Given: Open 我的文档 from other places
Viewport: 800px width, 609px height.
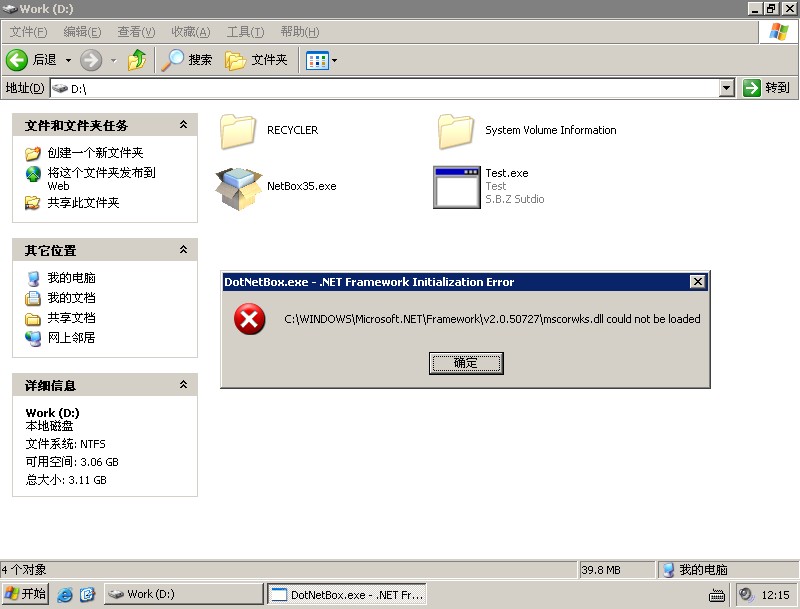Looking at the screenshot, I should 71,297.
